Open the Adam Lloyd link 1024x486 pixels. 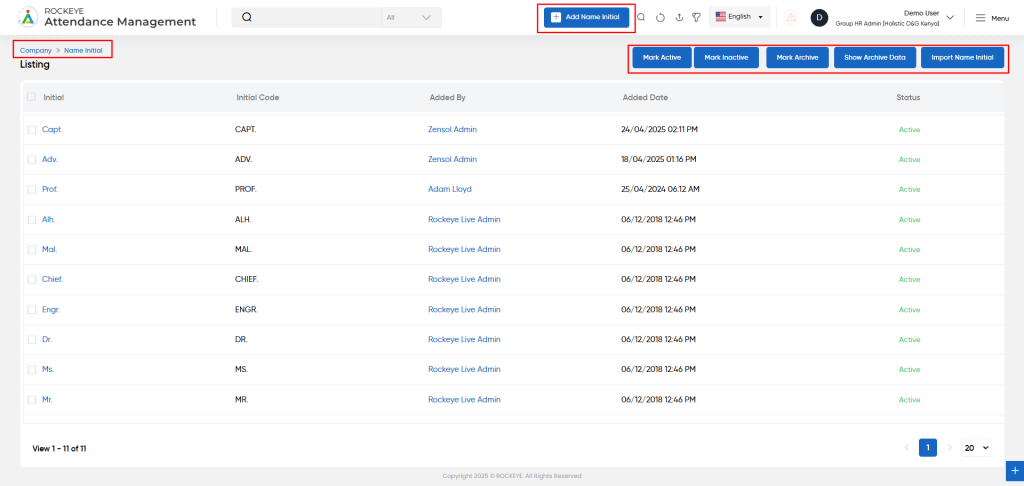[x=450, y=189]
